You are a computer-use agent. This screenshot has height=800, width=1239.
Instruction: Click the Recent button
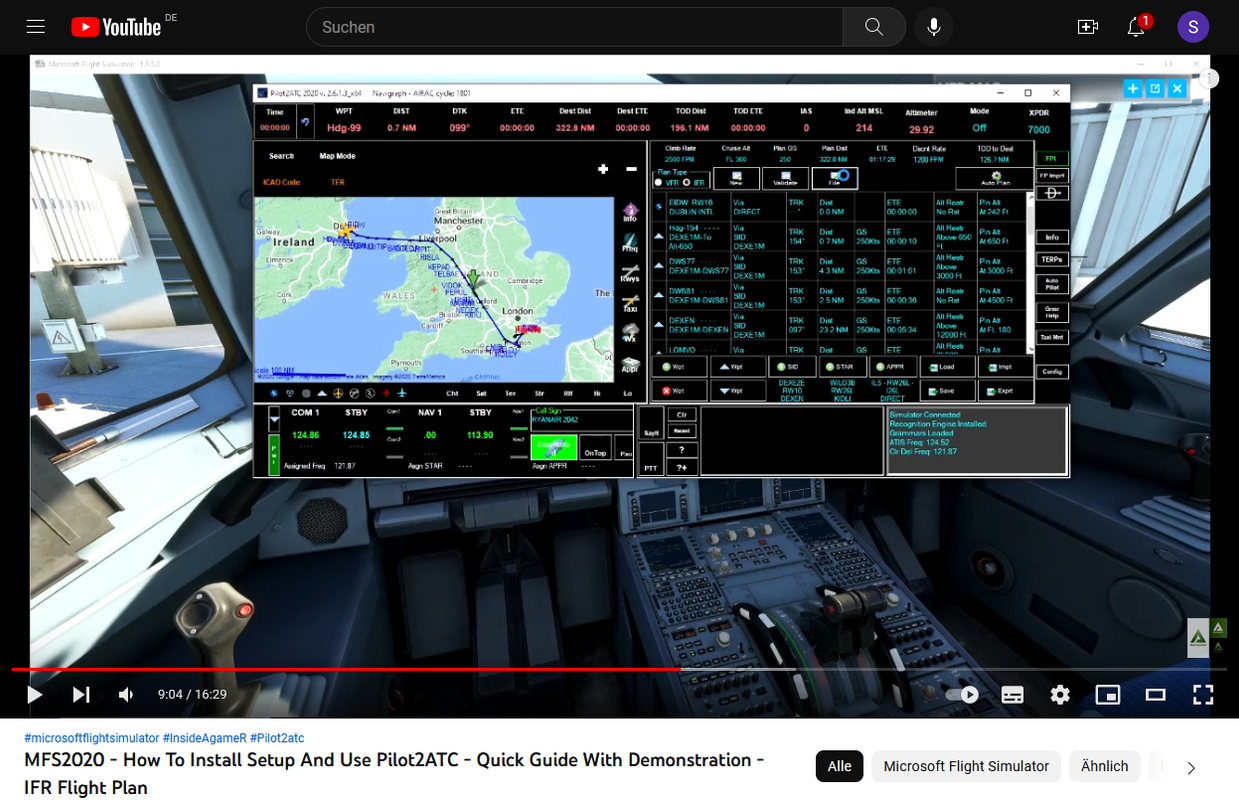click(681, 431)
